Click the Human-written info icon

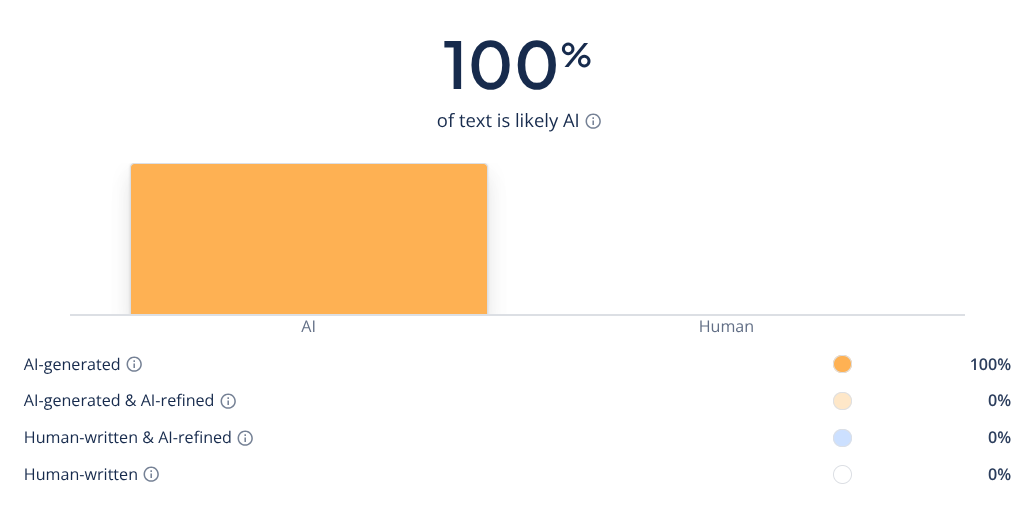pyautogui.click(x=152, y=475)
